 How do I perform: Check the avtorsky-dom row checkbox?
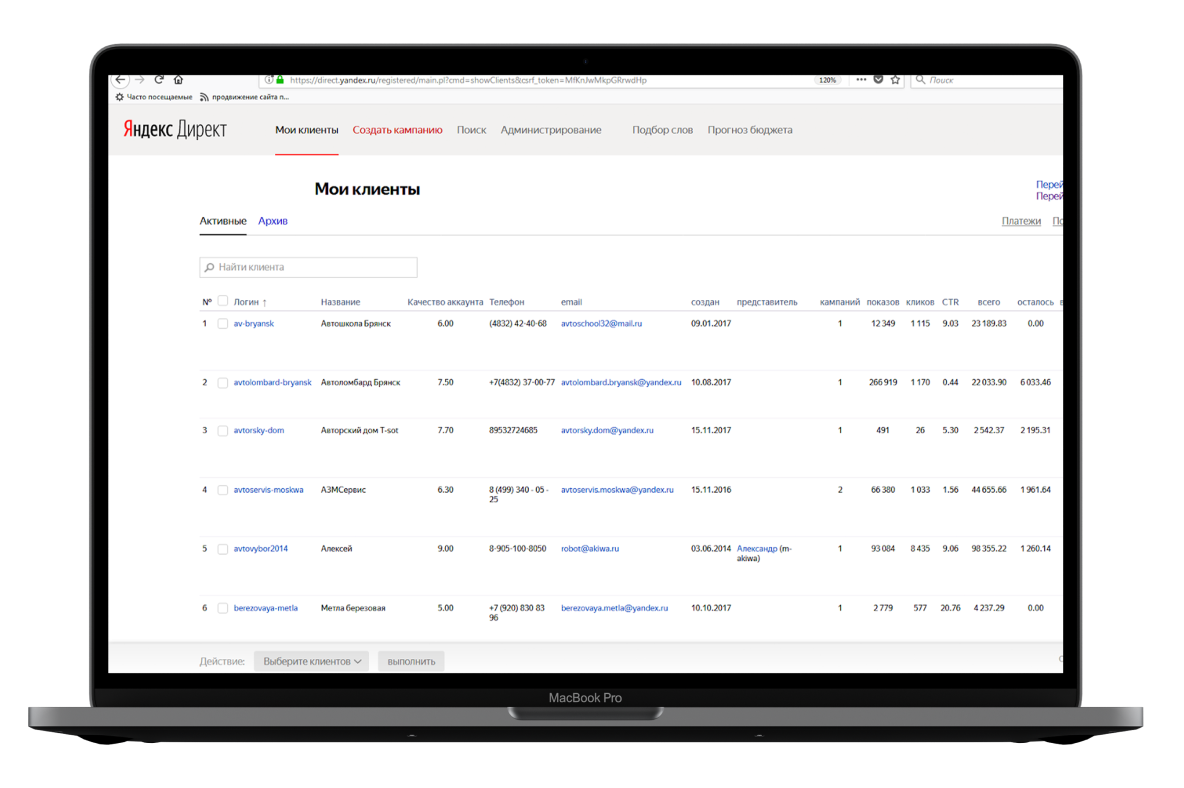pos(223,431)
